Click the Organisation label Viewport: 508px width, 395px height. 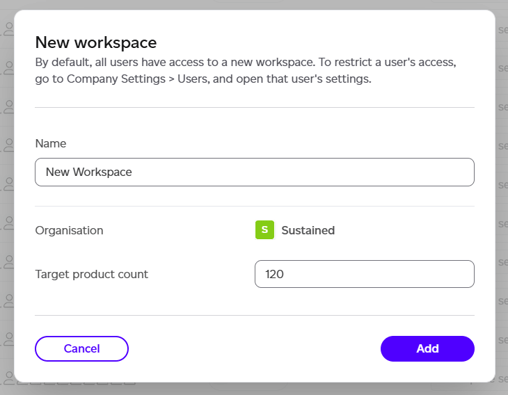[69, 230]
